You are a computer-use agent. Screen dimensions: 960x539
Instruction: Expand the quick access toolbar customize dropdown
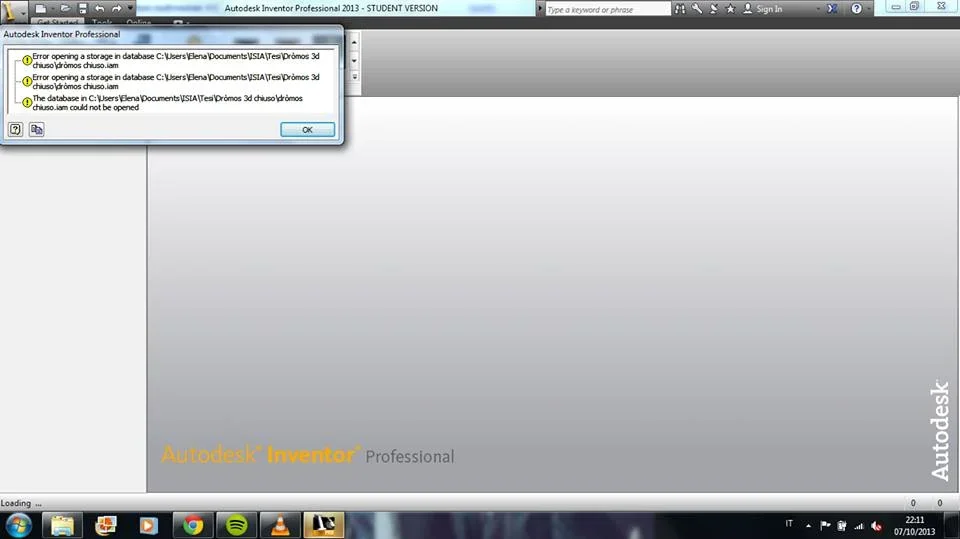coord(130,9)
